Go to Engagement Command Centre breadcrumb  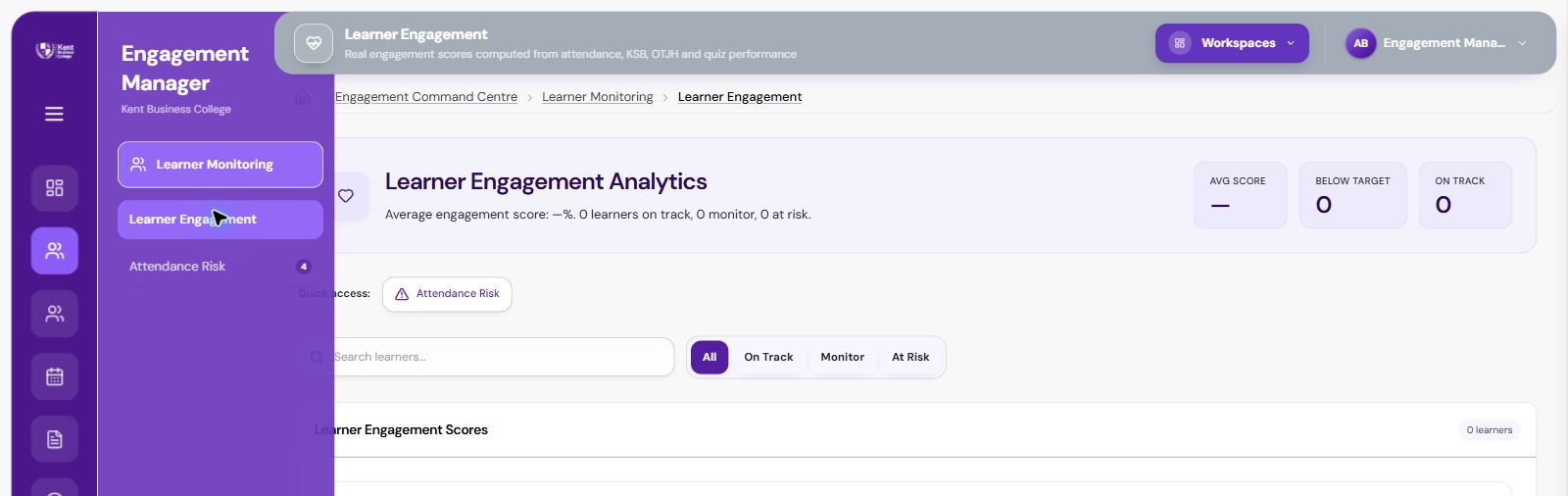tap(426, 97)
